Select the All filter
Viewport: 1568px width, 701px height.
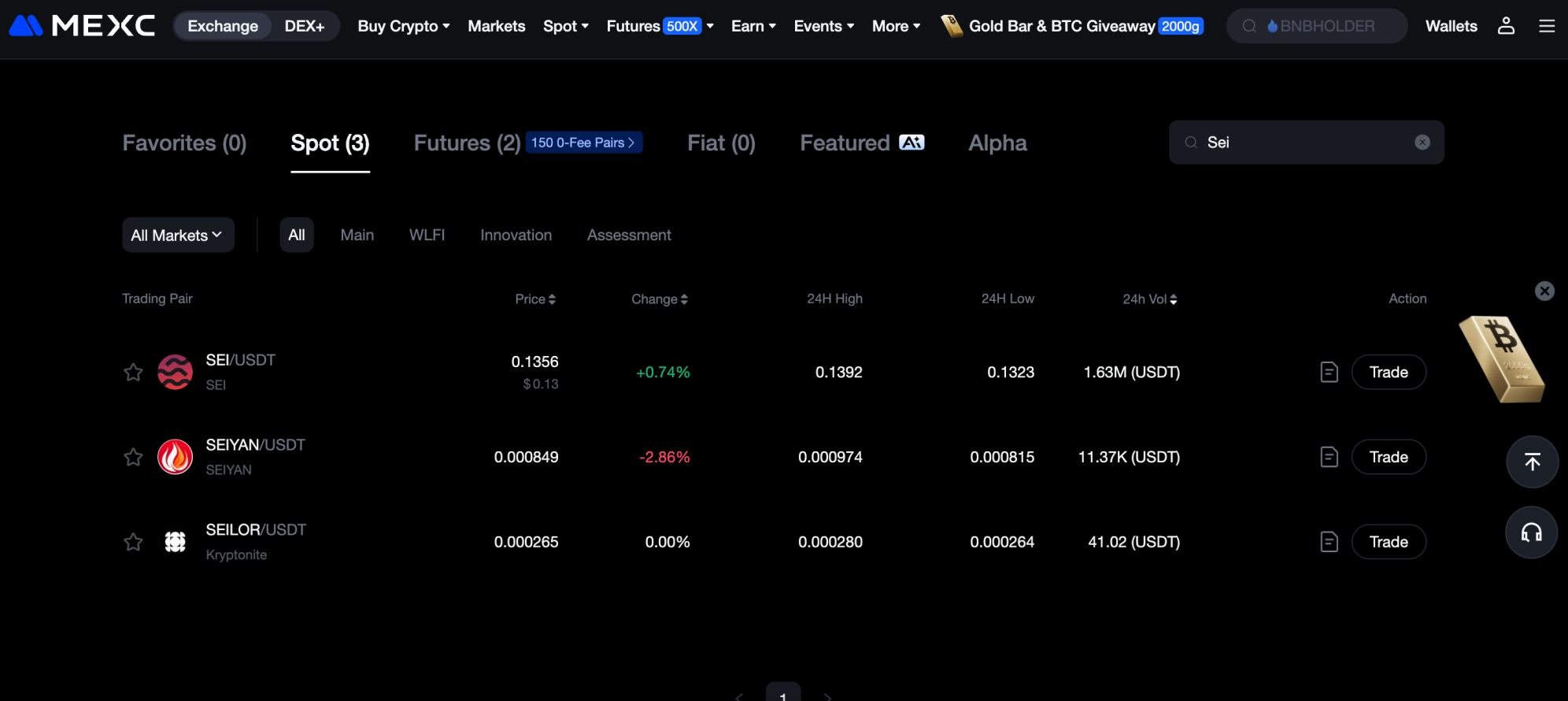[x=297, y=235]
